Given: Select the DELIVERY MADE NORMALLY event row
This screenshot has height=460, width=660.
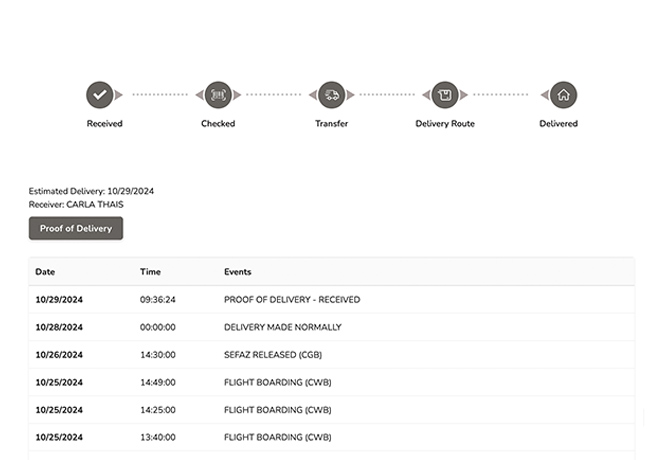Looking at the screenshot, I should point(282,327).
